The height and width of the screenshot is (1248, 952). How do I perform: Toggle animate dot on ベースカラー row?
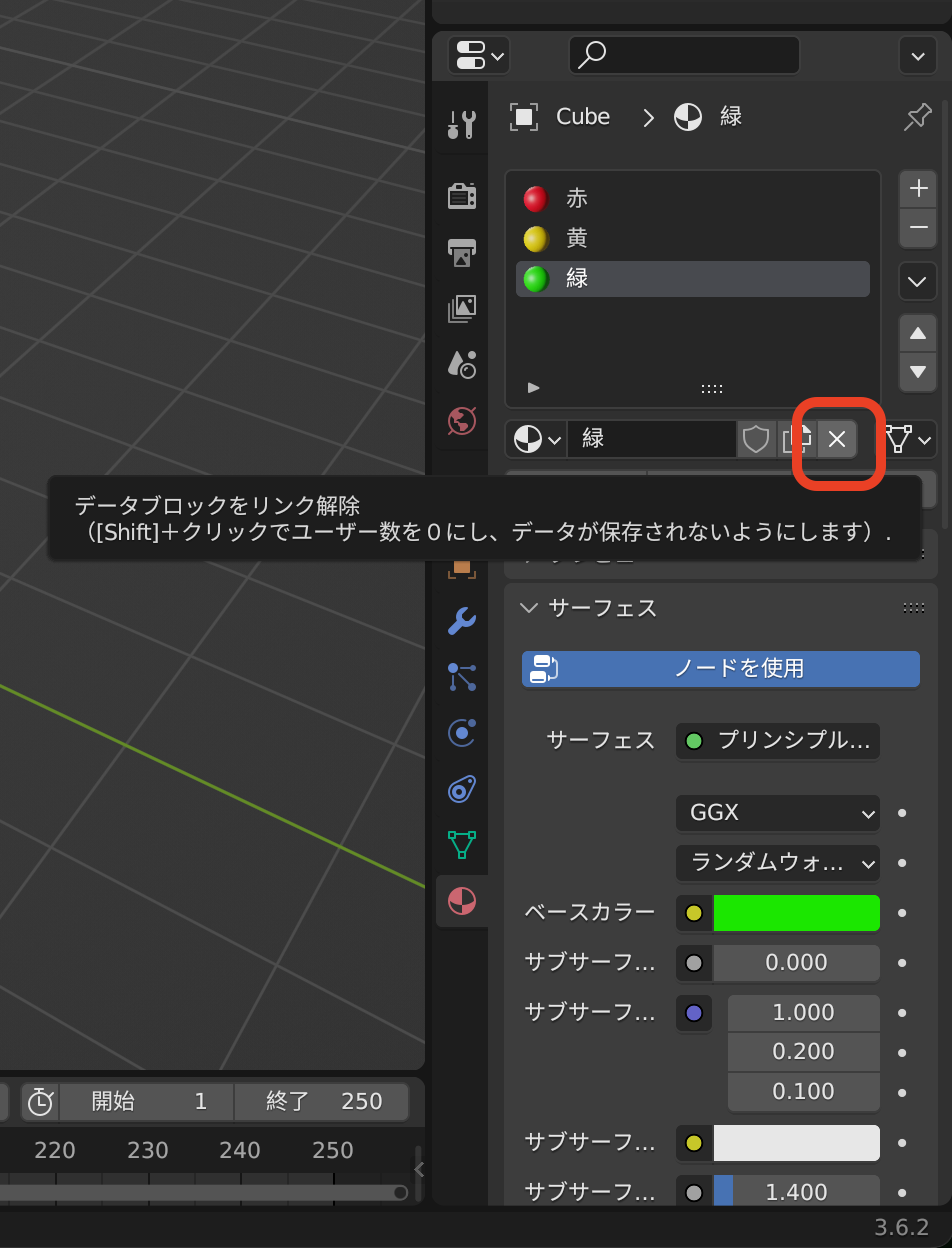pyautogui.click(x=902, y=913)
